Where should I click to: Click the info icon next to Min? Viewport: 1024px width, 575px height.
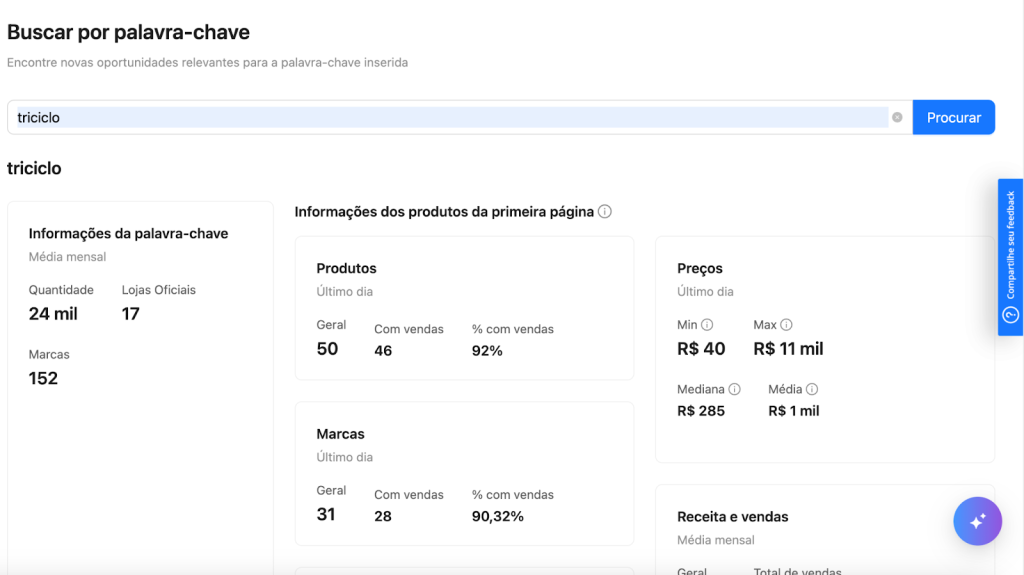pos(707,325)
